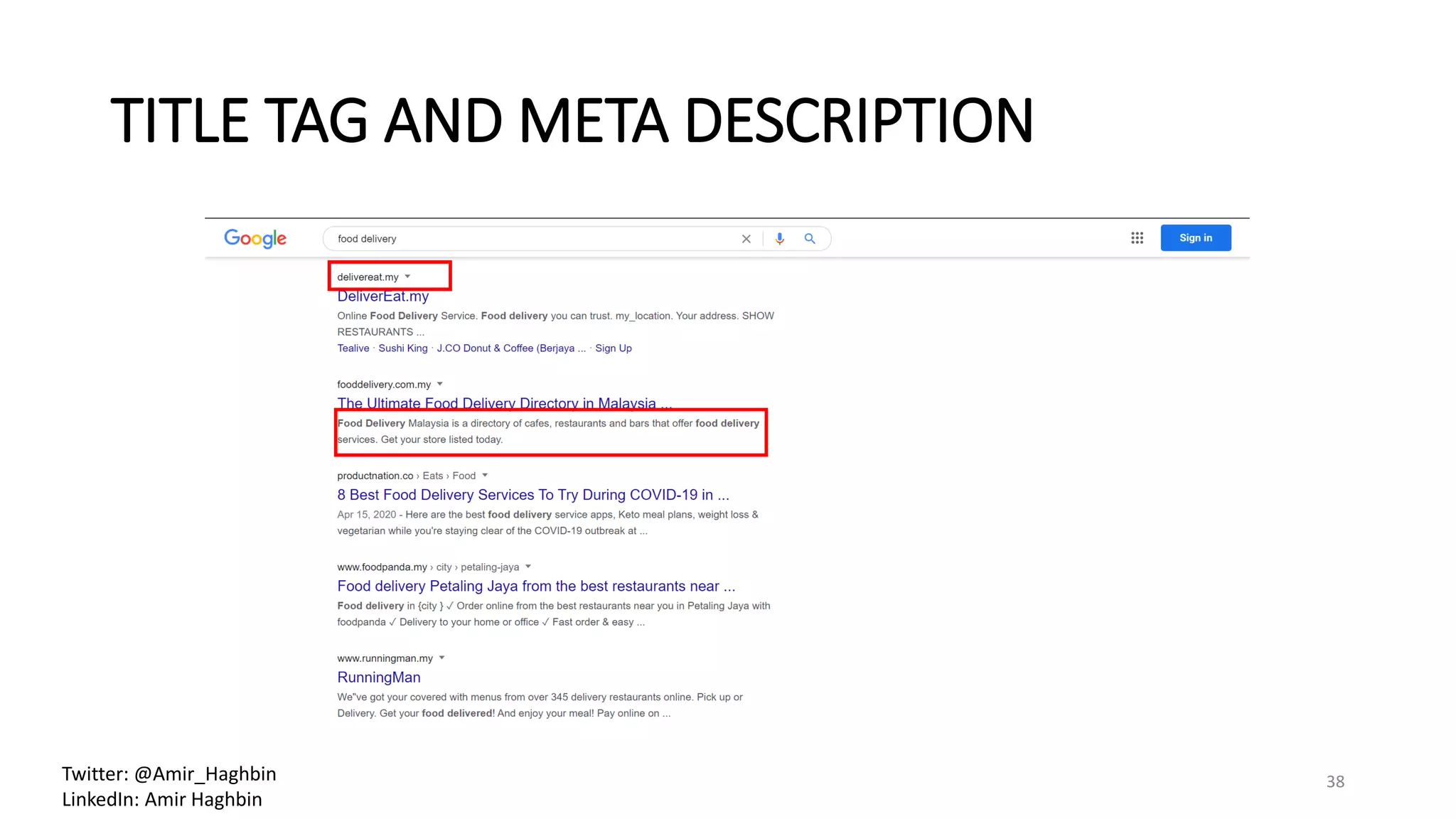1456x819 pixels.
Task: Click the 'Online Food Delivery Service' snippet
Action: point(555,323)
